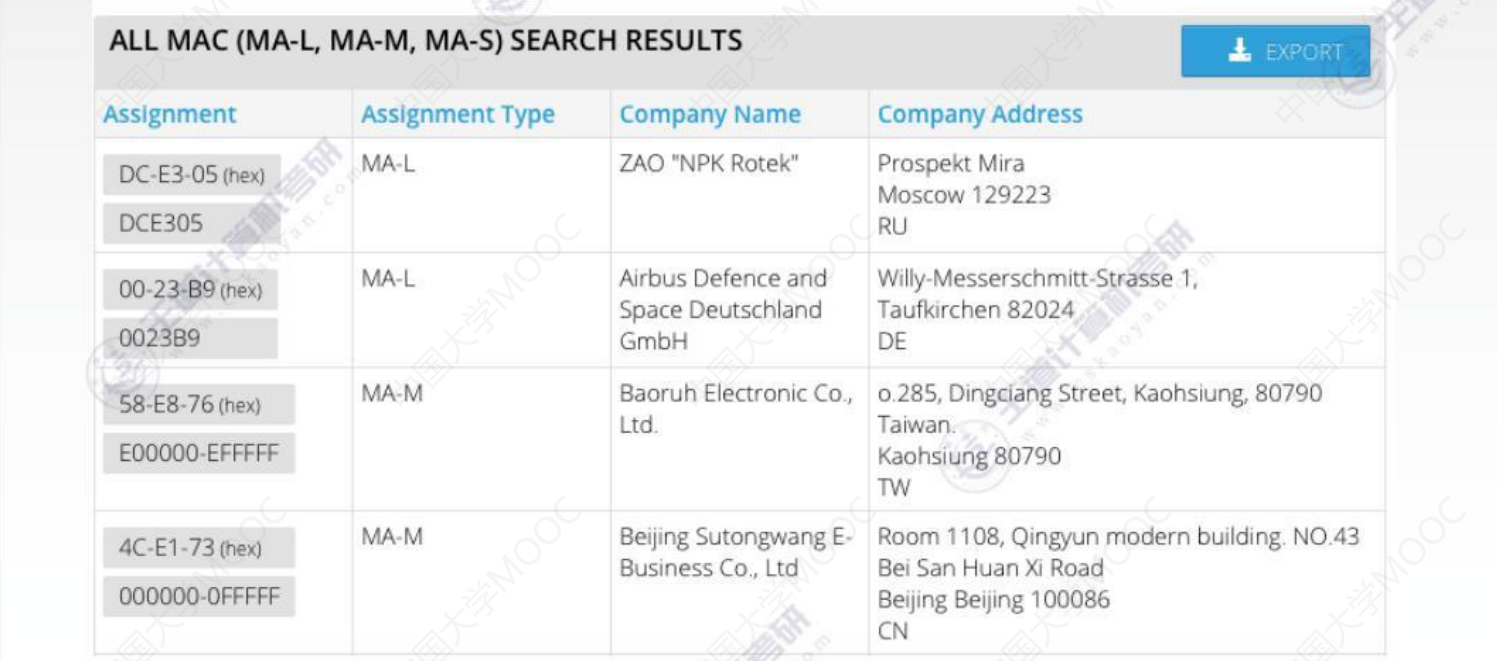Select the DC-E3-05 (hex) assignment box

tap(191, 175)
